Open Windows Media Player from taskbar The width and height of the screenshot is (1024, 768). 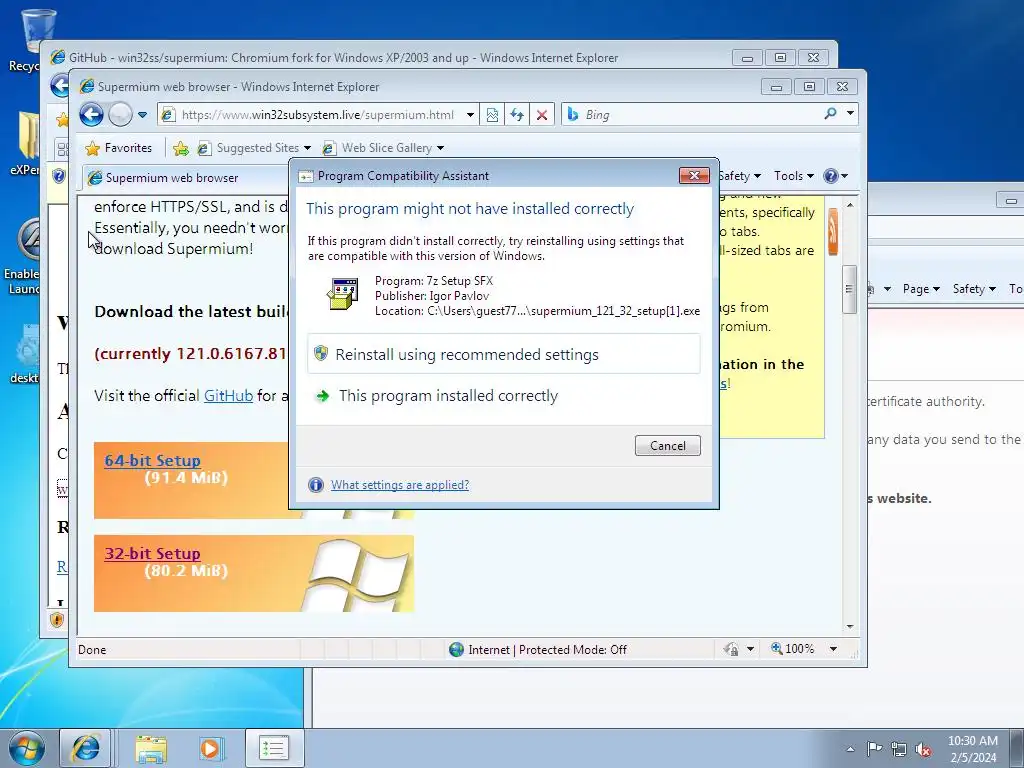click(210, 748)
